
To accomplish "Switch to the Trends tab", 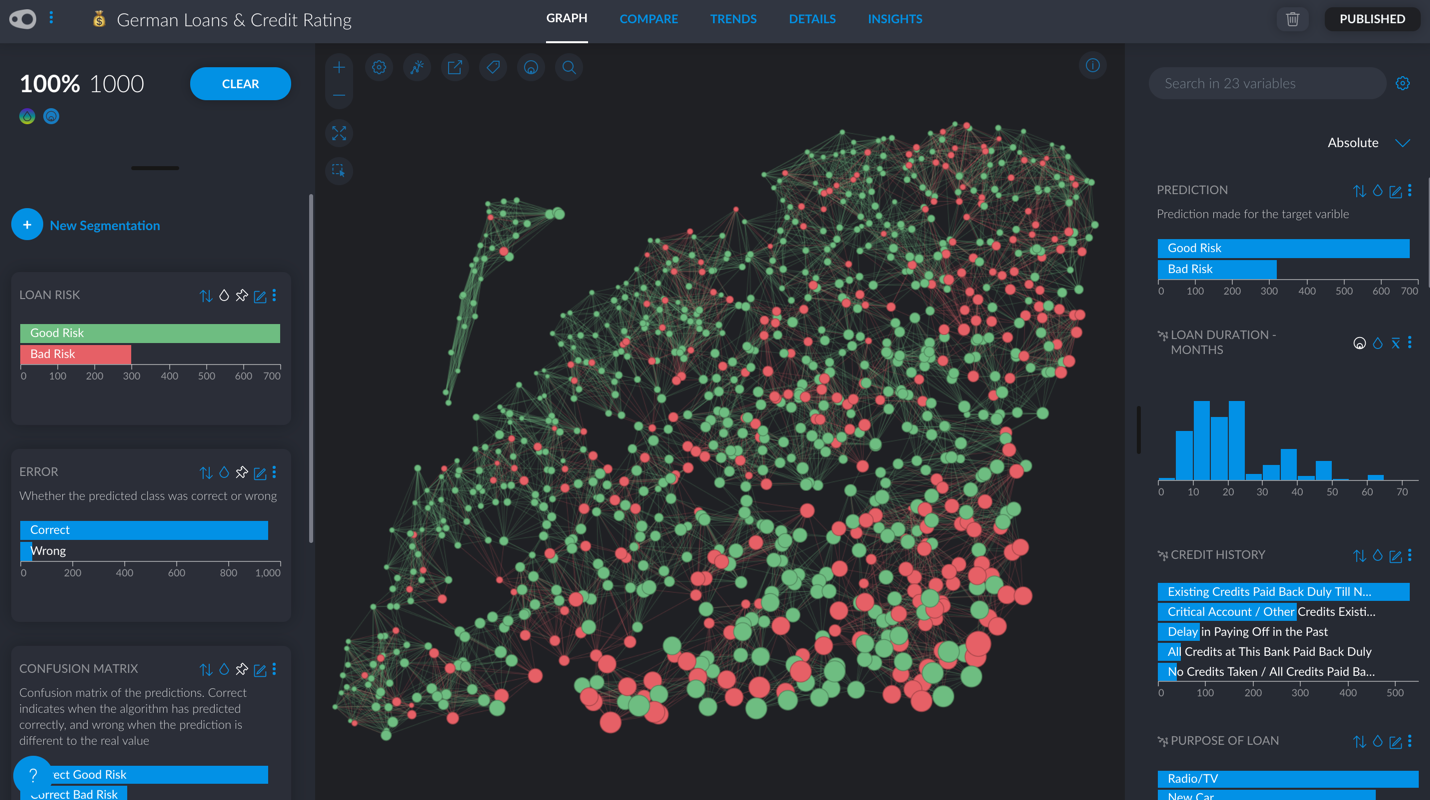I will [x=733, y=19].
